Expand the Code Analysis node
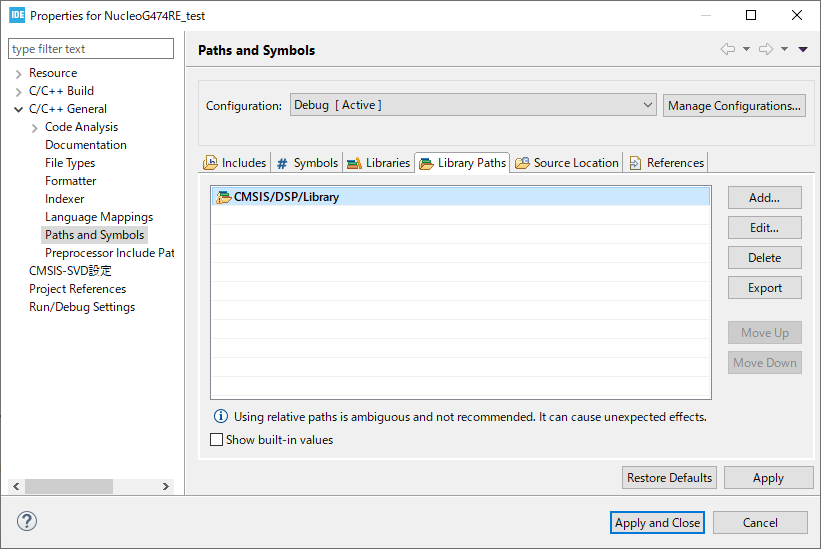This screenshot has width=821, height=549. (x=35, y=127)
